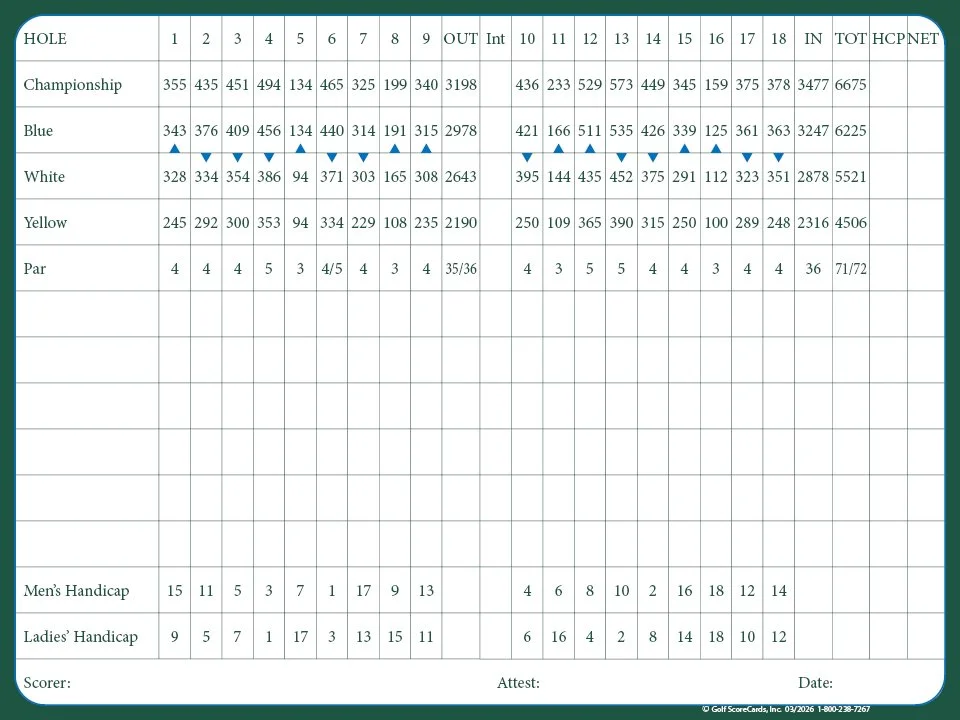Click Blue OUT total 2978

coord(460,130)
